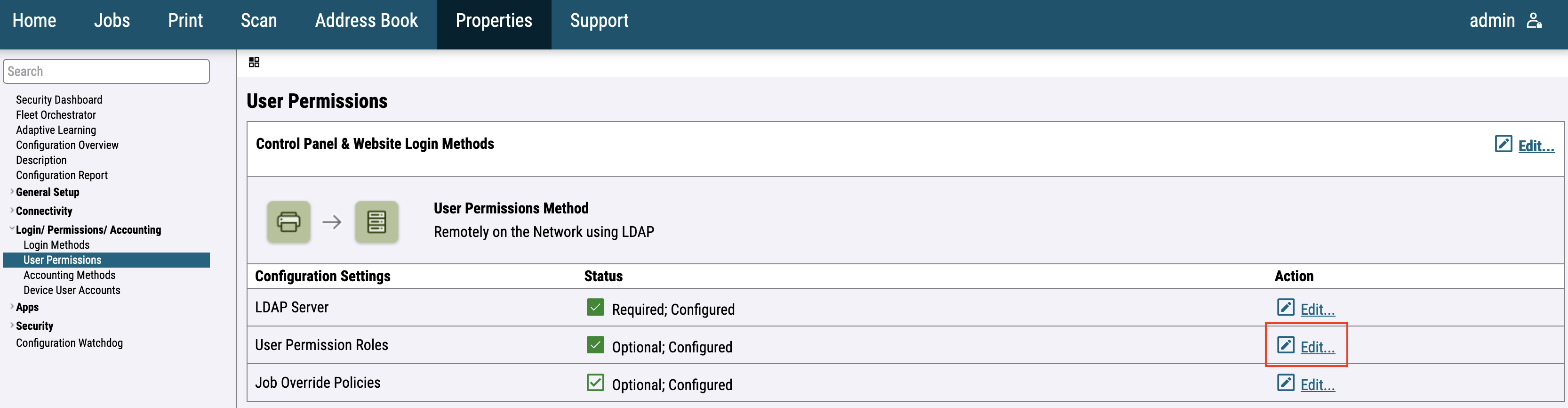This screenshot has height=408, width=1568.
Task: Click the green LDAP server icon
Action: (x=376, y=222)
